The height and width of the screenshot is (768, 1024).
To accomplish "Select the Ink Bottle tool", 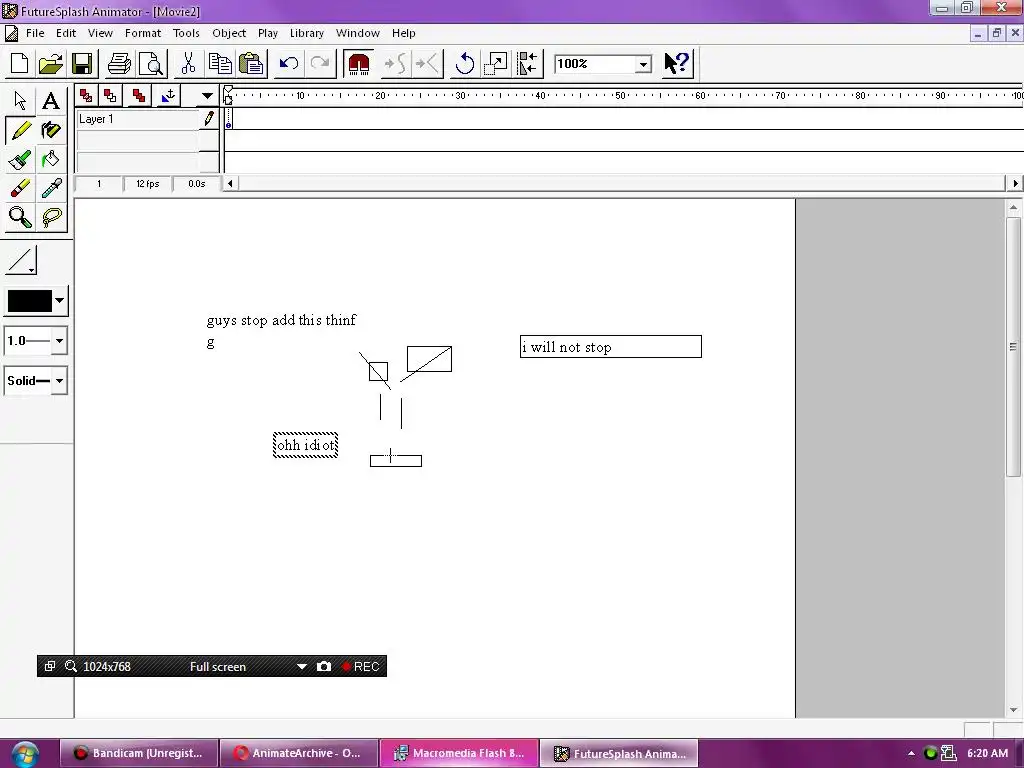I will pos(50,130).
